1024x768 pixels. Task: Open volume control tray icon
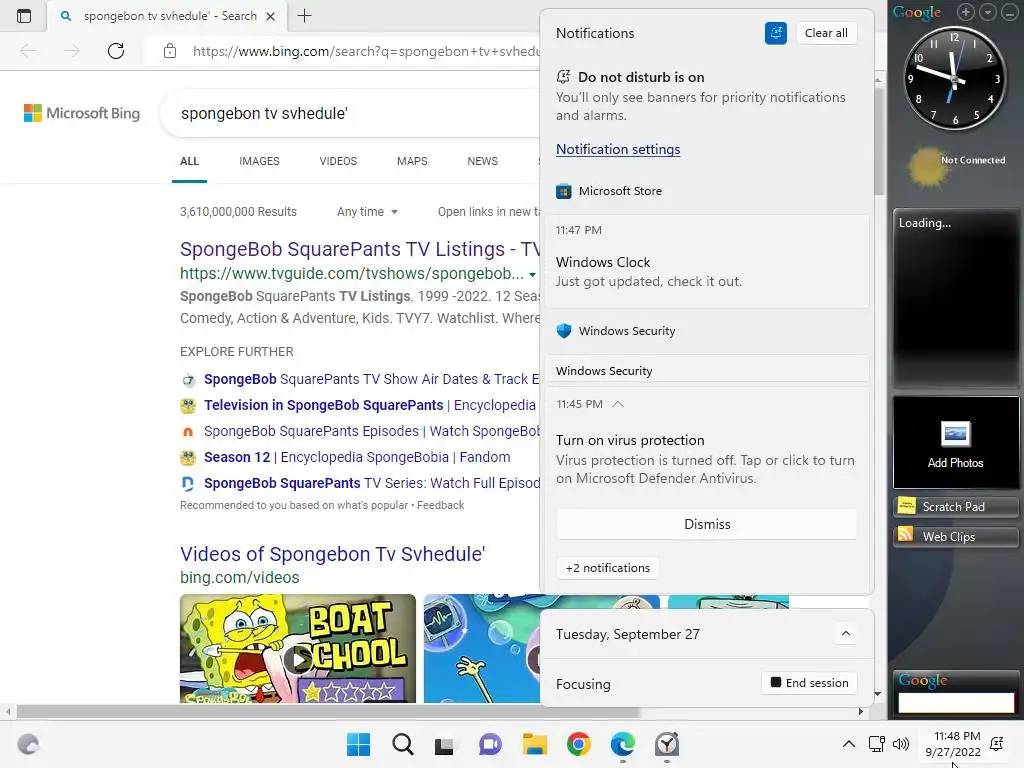[x=901, y=744]
